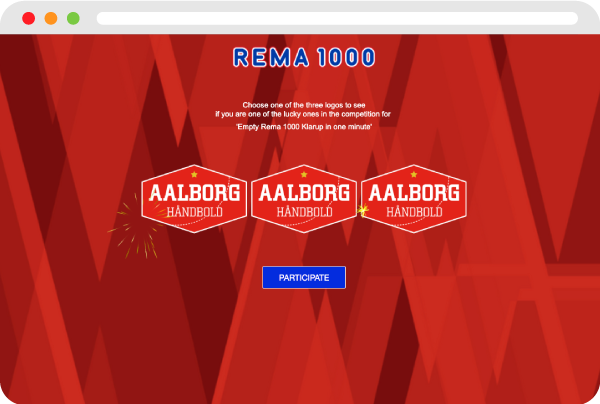Open the REMA 1000 logo at top

pos(304,57)
